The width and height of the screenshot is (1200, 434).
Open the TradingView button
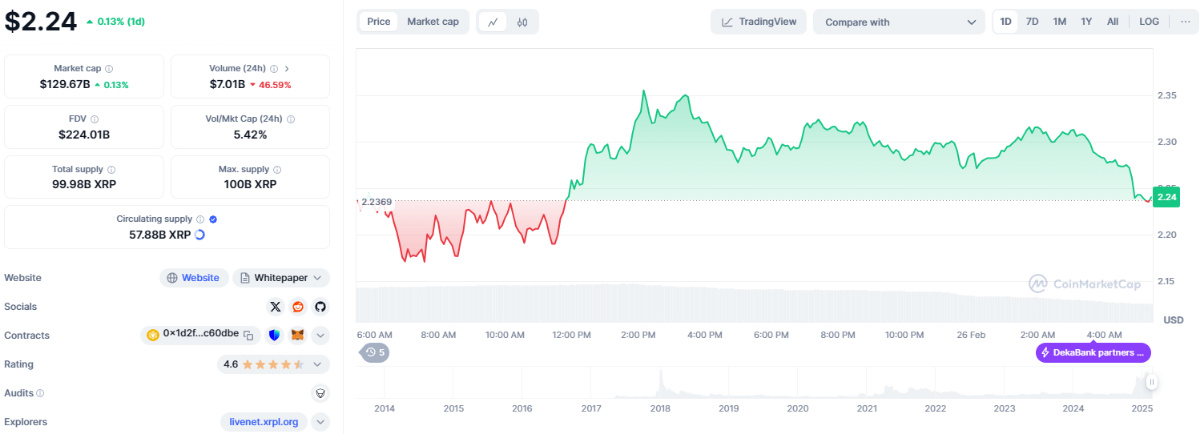(759, 22)
